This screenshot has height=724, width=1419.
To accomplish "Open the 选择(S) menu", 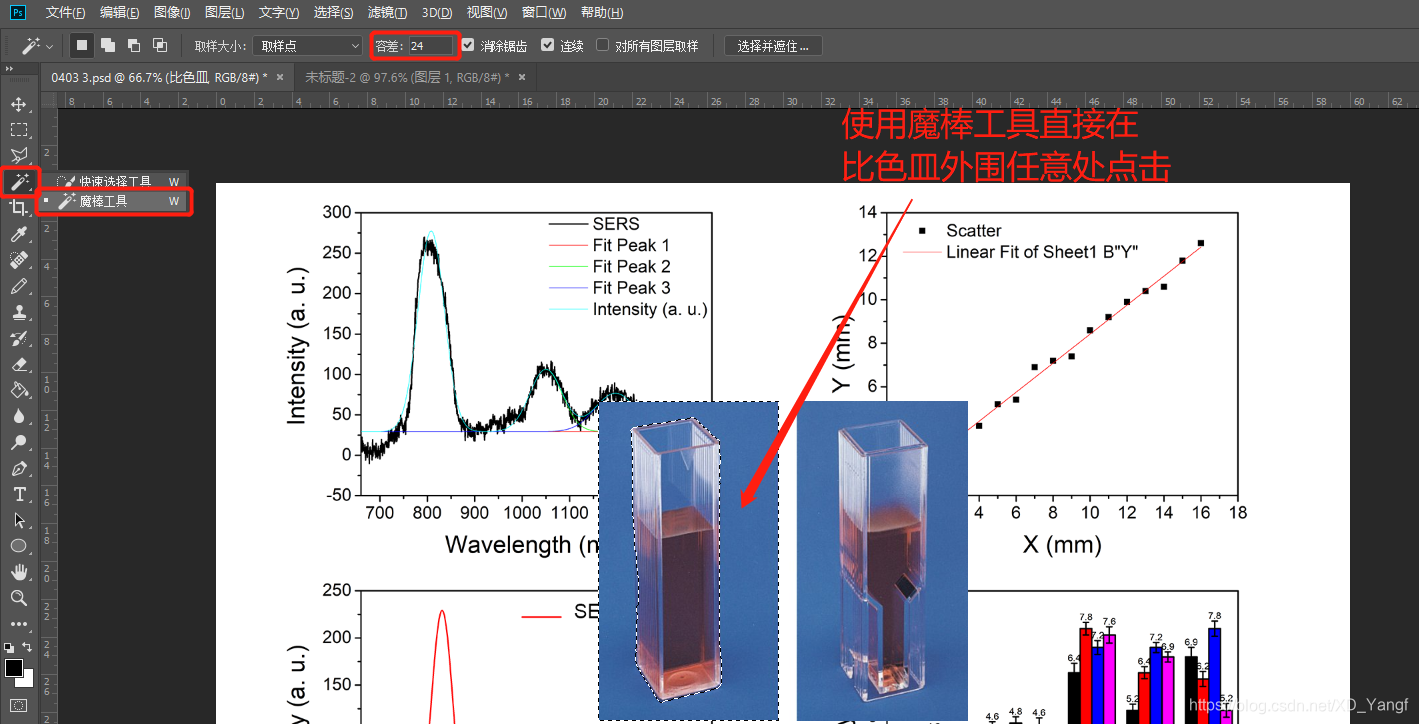I will pos(333,12).
